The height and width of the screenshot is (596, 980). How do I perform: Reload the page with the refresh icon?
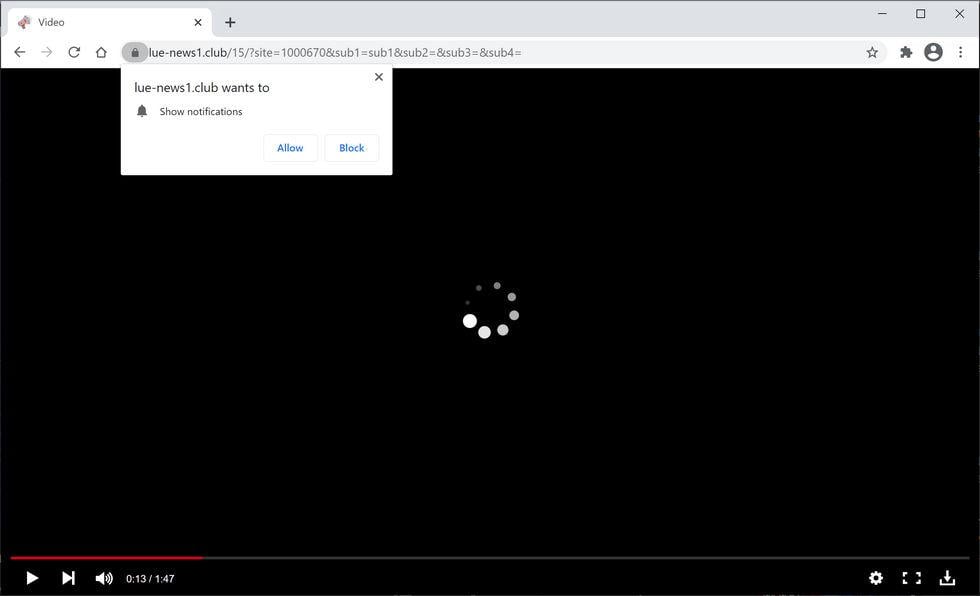73,51
